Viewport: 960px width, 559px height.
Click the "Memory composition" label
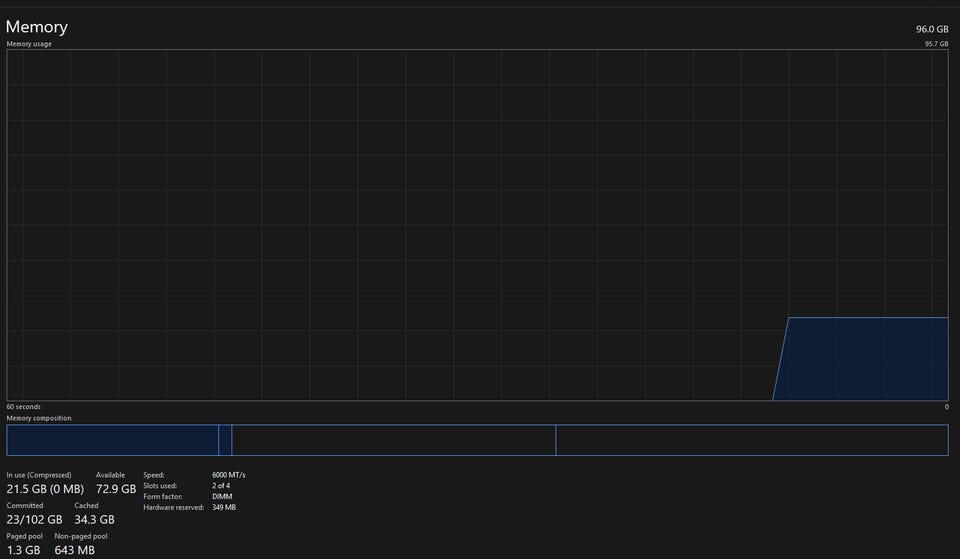pyautogui.click(x=39, y=418)
